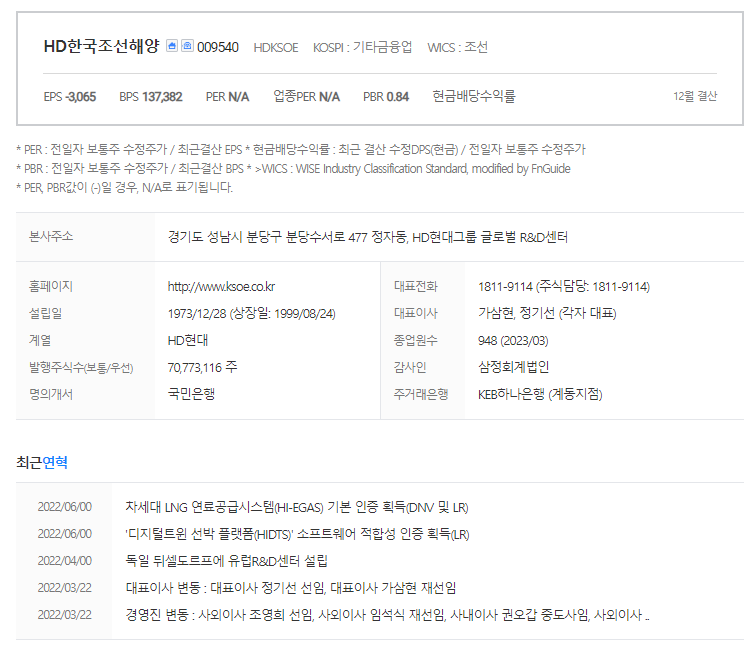
Task: Click the 12월 결산 label
Action: [695, 96]
